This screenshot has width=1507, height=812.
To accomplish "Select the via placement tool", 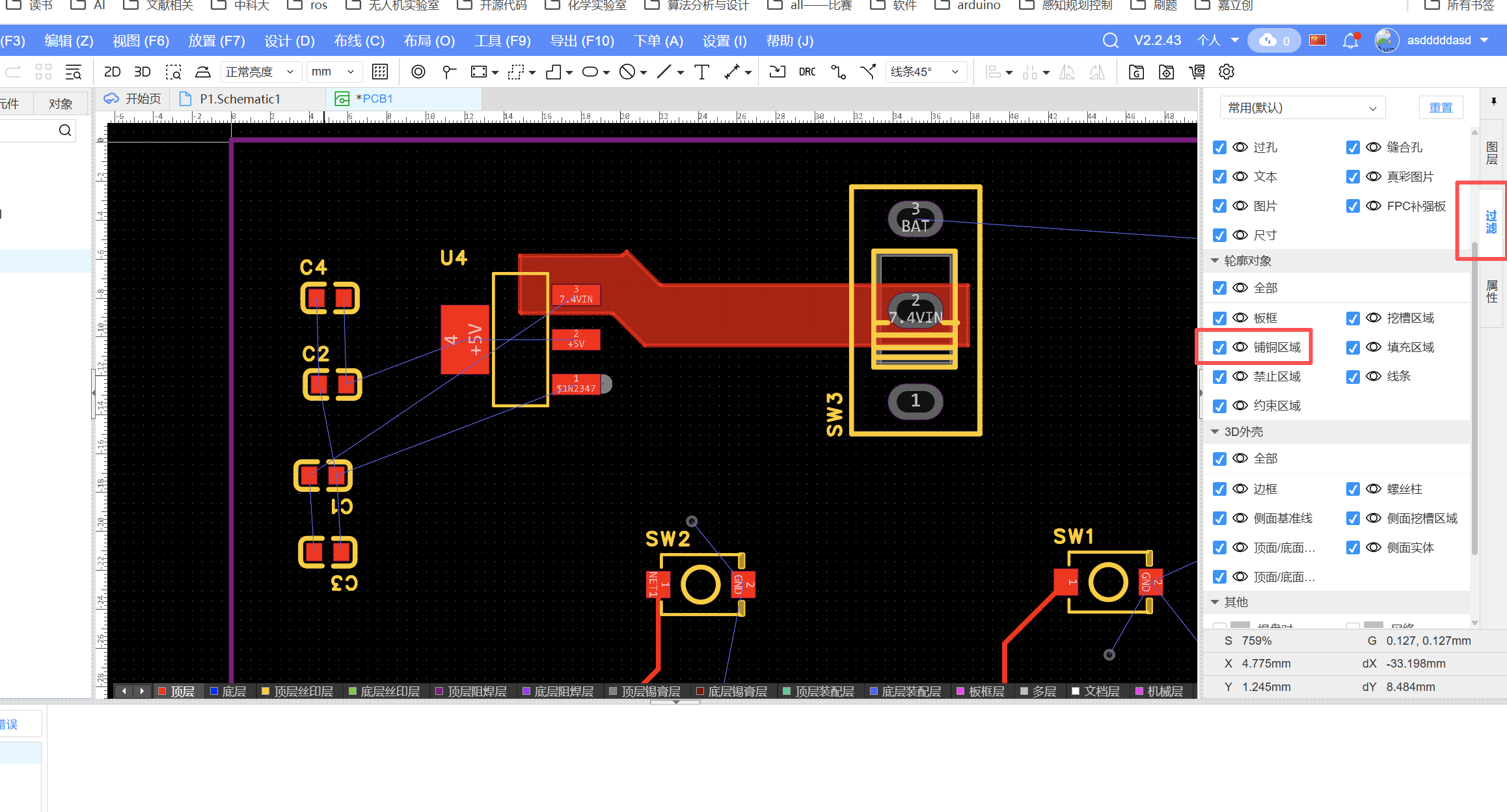I will pyautogui.click(x=418, y=72).
